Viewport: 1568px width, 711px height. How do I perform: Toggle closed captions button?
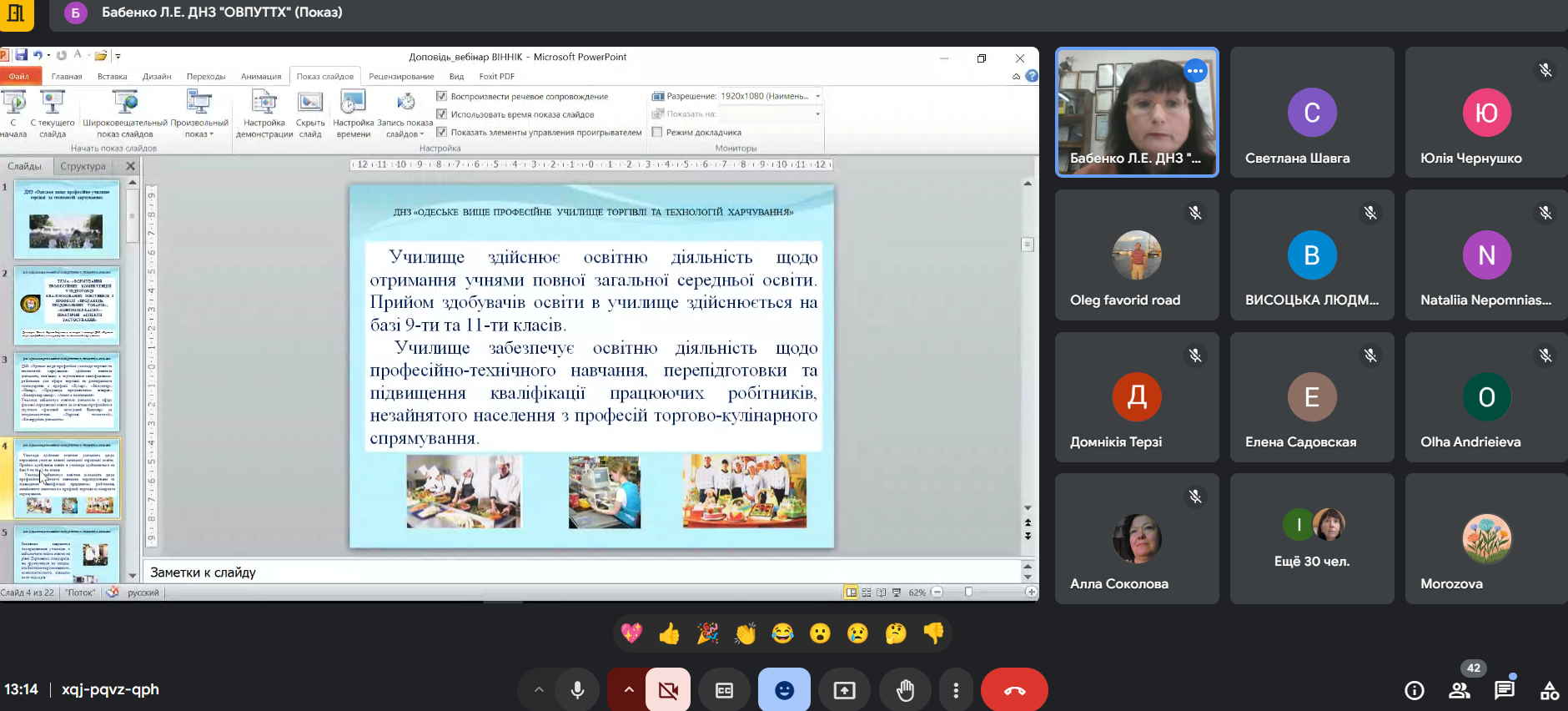point(724,690)
